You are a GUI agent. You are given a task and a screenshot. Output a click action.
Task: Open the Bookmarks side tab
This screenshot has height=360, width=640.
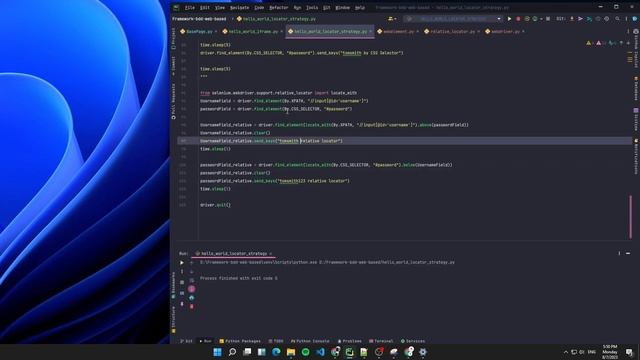click(173, 285)
